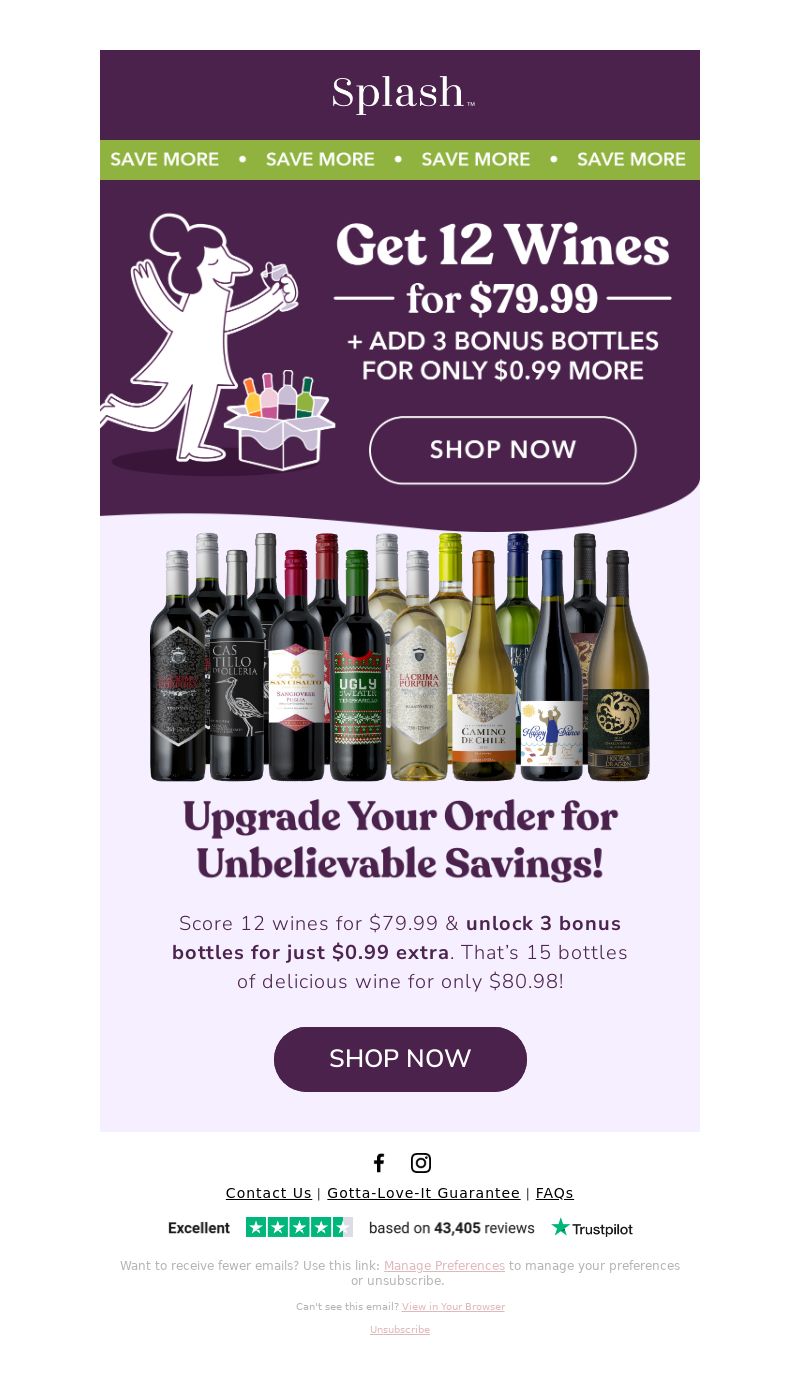Click the purple SHOP NOW button
This screenshot has width=800, height=1384.
point(400,1059)
